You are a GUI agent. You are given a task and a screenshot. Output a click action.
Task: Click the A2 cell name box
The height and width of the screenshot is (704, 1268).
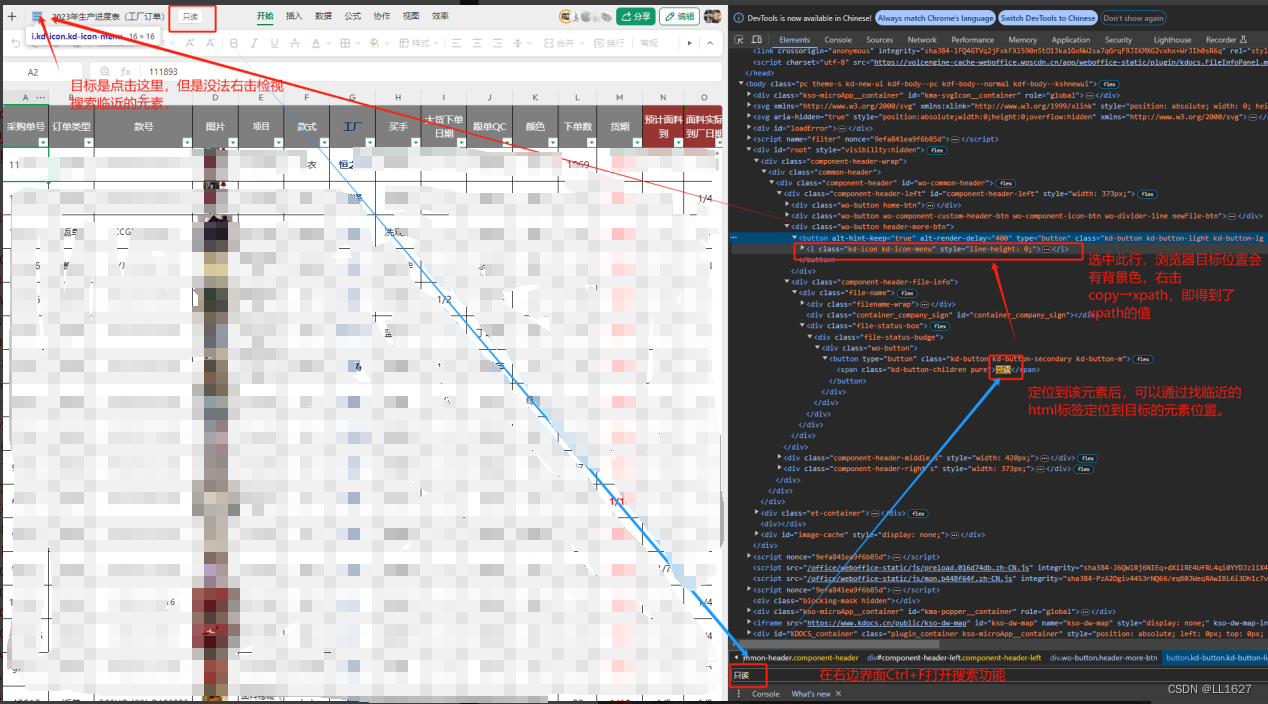(33, 72)
